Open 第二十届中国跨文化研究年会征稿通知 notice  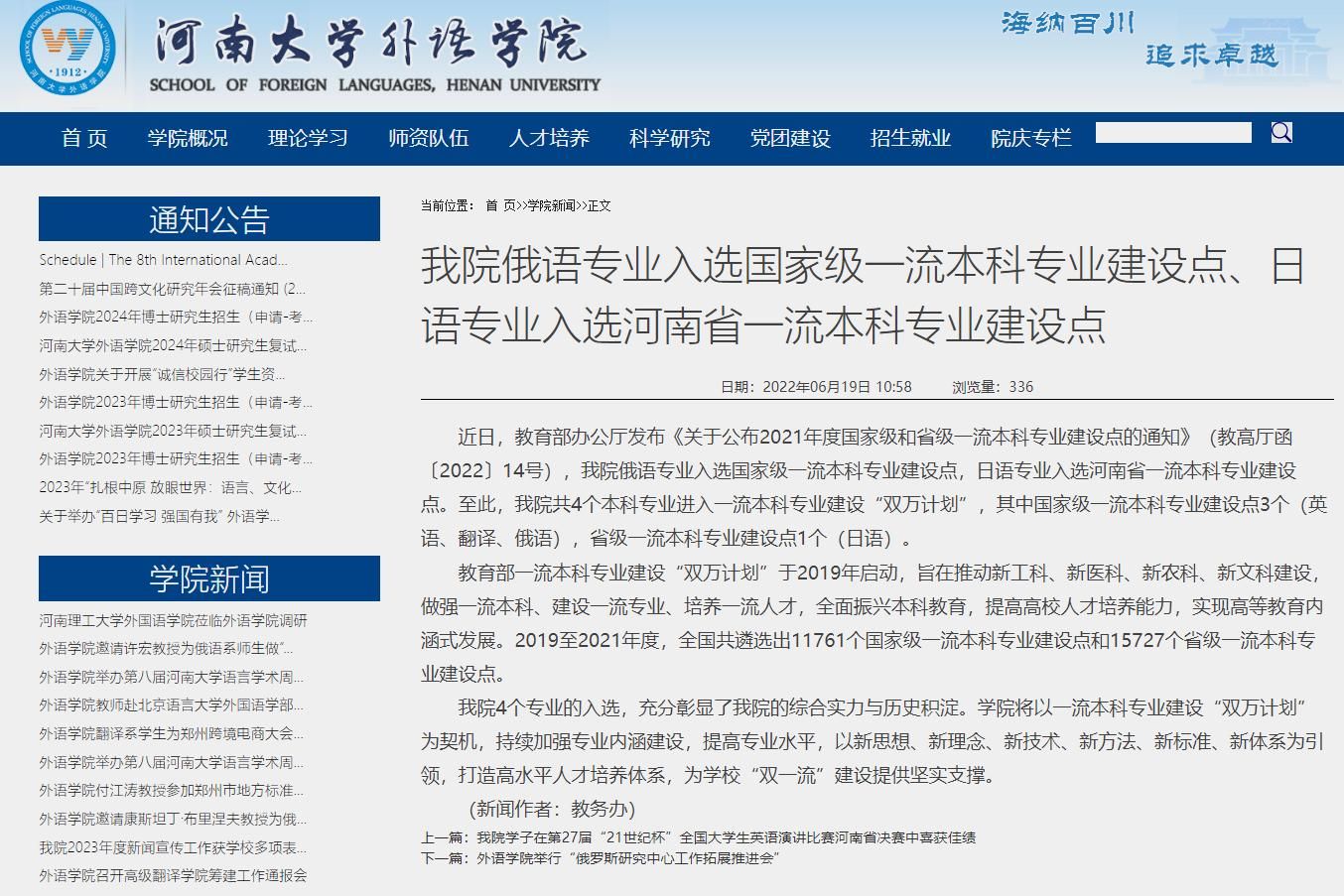pos(173,289)
